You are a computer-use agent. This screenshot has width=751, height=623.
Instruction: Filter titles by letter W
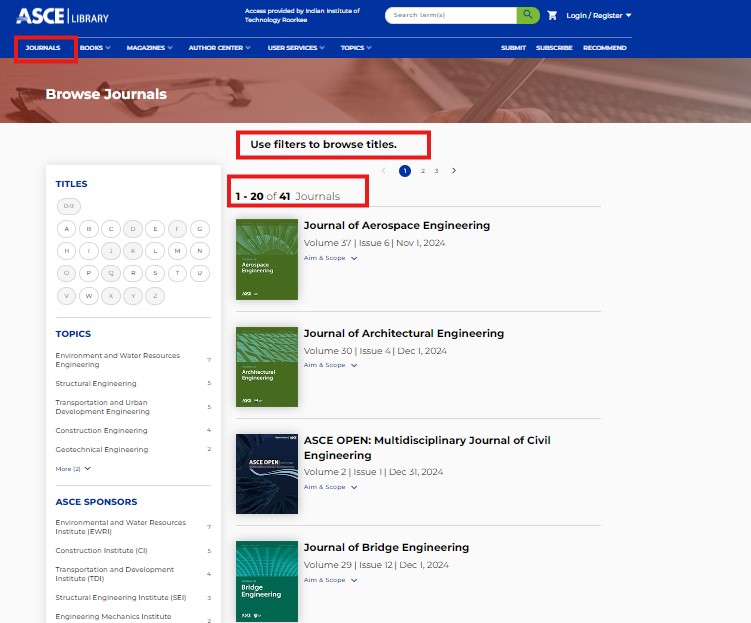pyautogui.click(x=90, y=296)
